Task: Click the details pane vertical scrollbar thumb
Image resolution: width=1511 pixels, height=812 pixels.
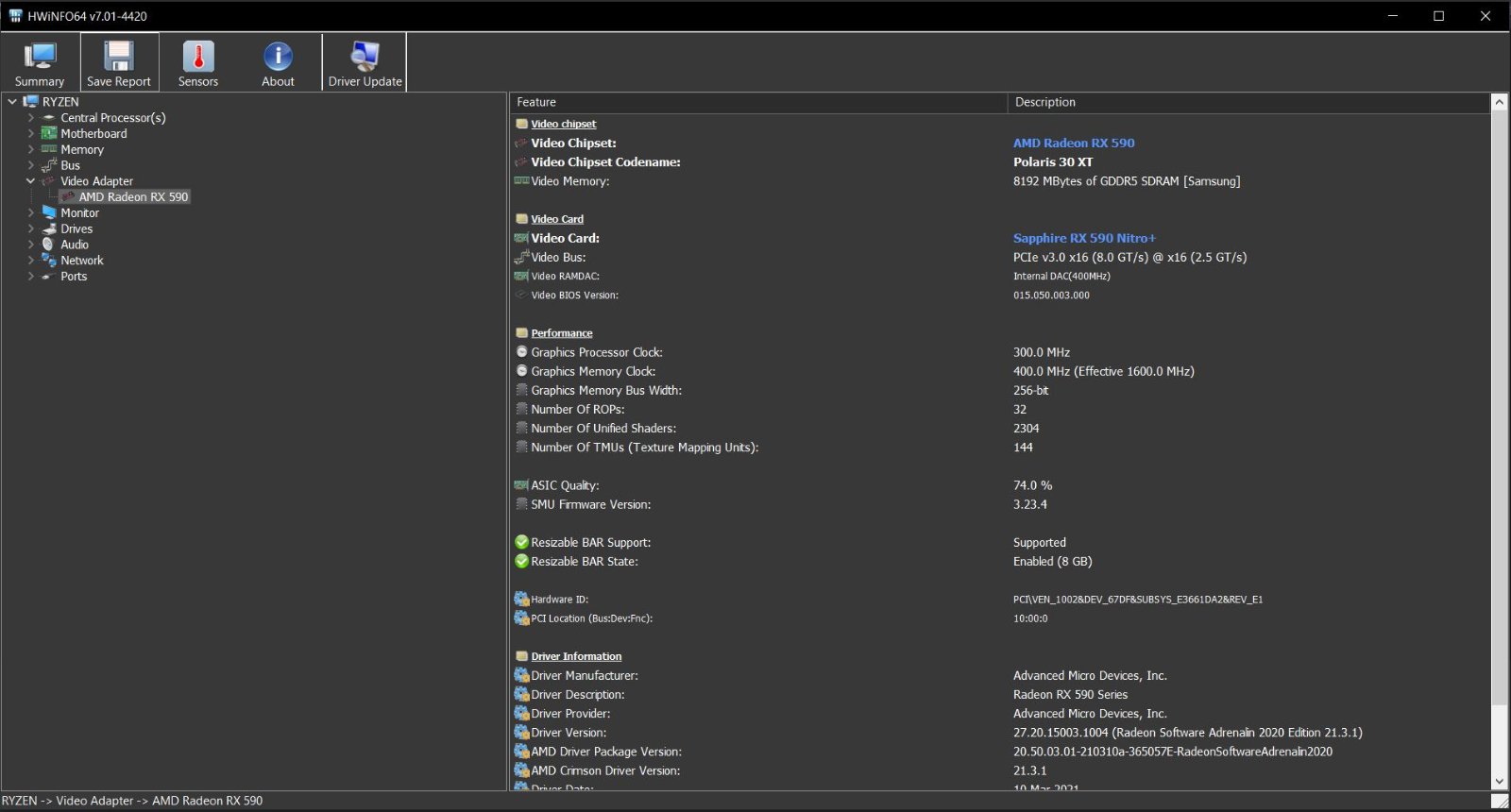Action: click(x=1499, y=407)
